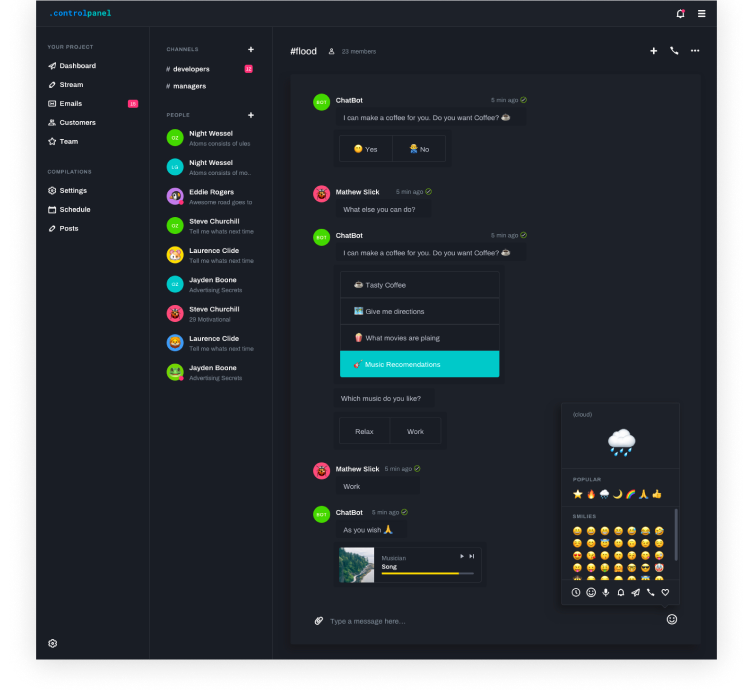Switch to heart tab in emoji picker
Screen dimensions: 756x695
click(x=665, y=592)
